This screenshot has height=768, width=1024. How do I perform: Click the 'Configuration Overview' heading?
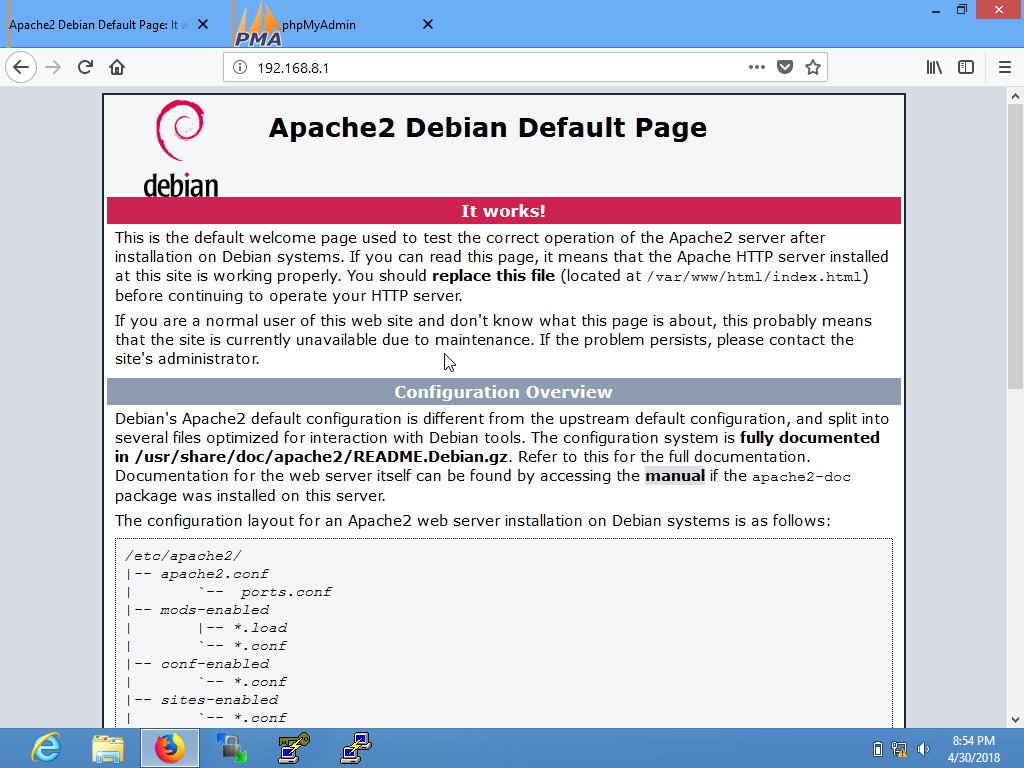point(504,392)
